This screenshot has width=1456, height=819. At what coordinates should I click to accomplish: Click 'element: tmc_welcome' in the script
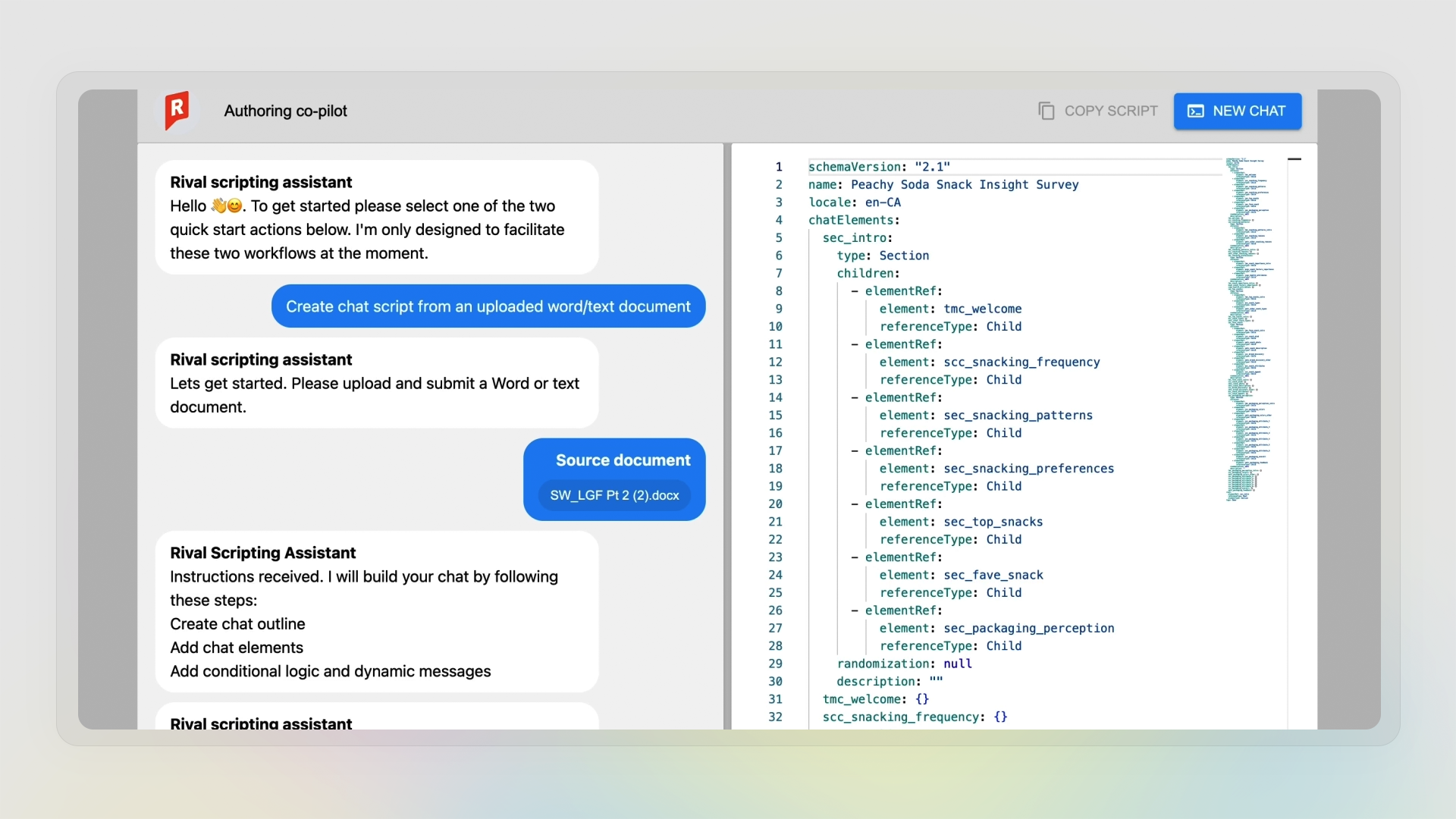[x=951, y=309]
